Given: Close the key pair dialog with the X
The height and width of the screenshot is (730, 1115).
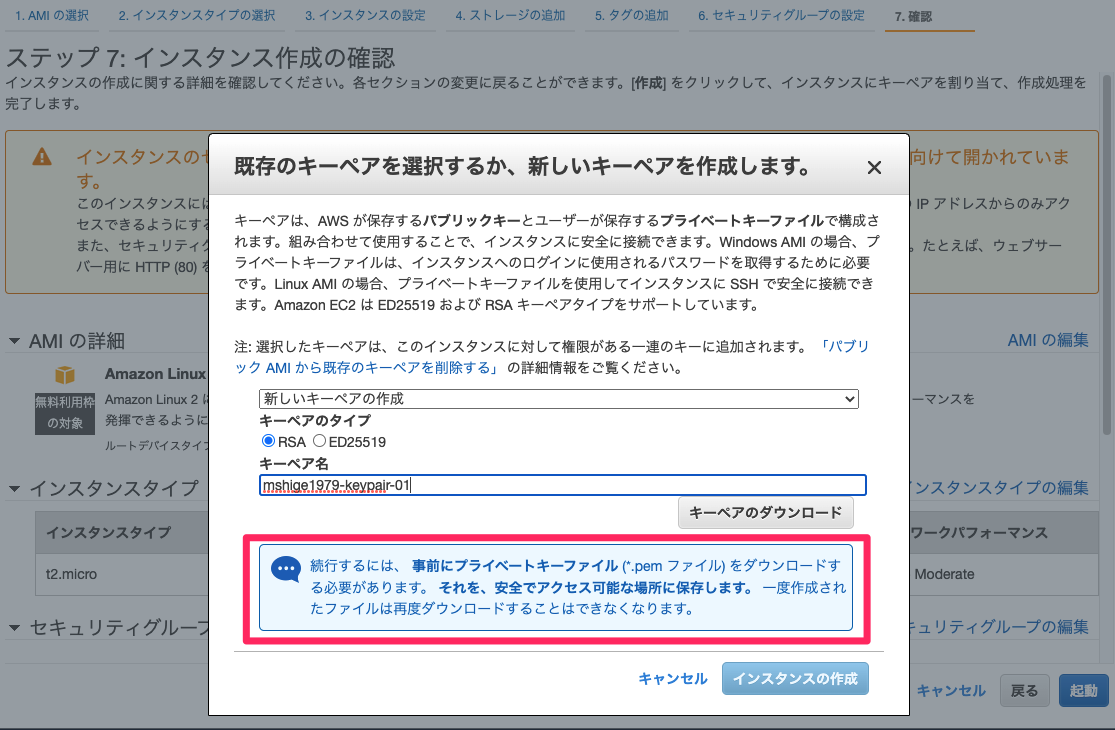Looking at the screenshot, I should click(x=875, y=167).
